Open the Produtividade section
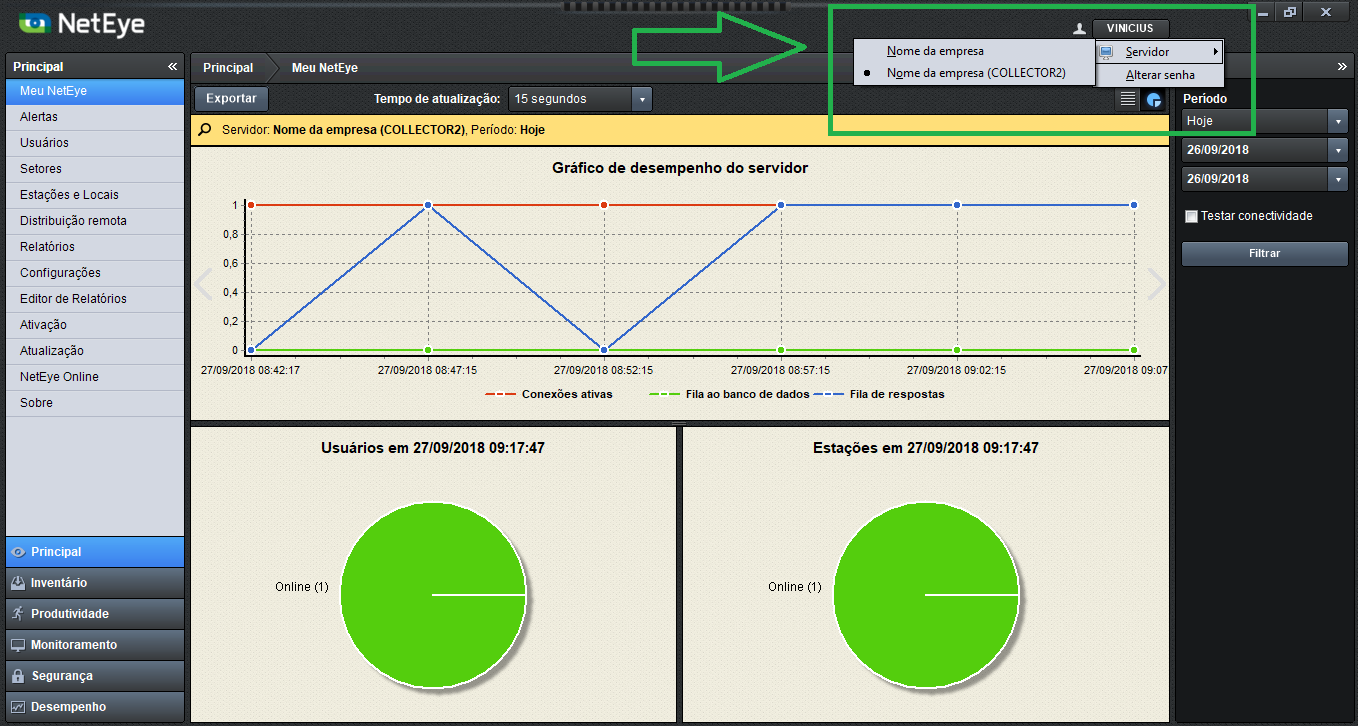This screenshot has width=1358, height=726. (95, 613)
